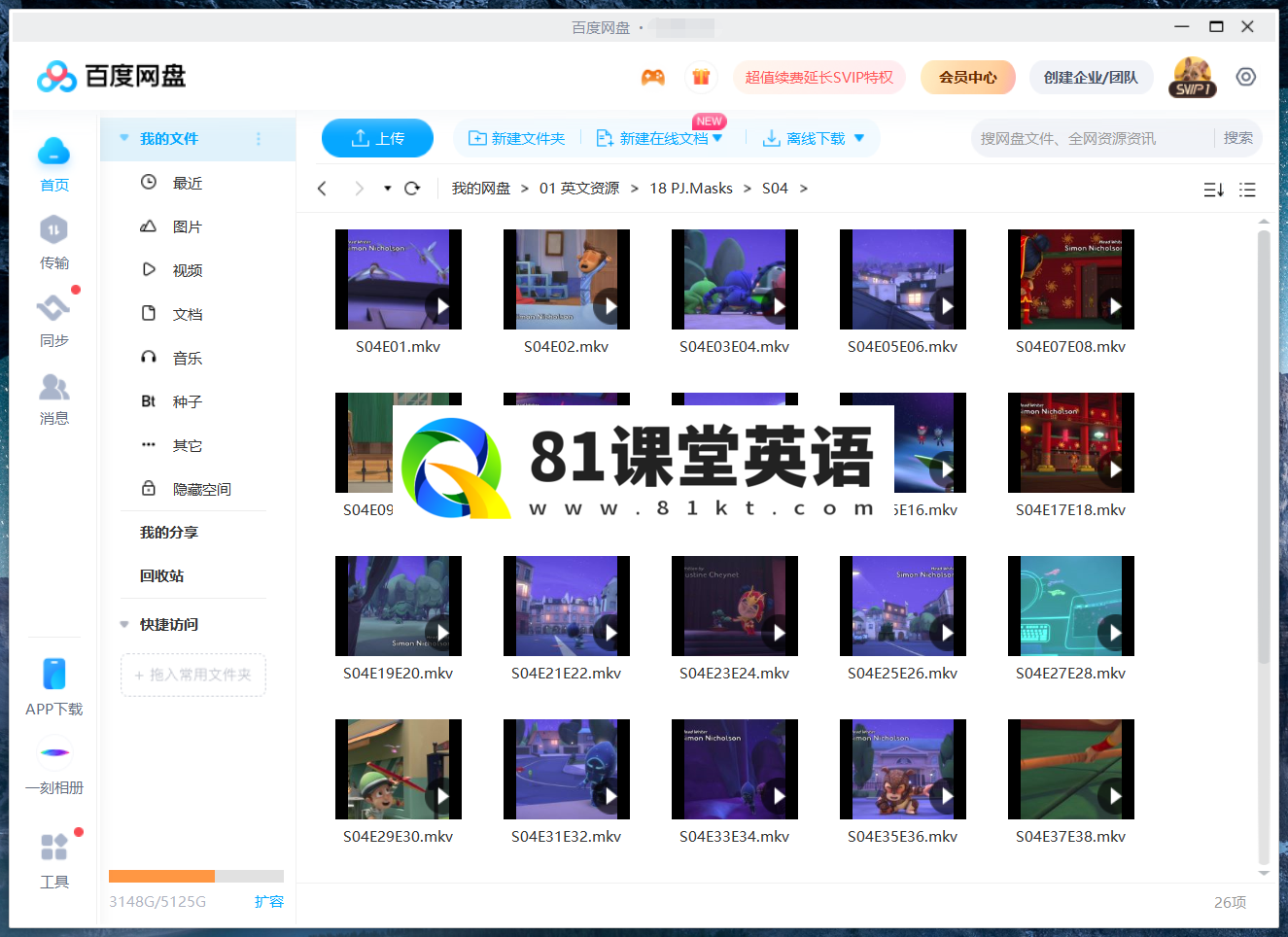The height and width of the screenshot is (937, 1288).
Task: Click the S04E37E38.mkv file name
Action: point(1071,836)
